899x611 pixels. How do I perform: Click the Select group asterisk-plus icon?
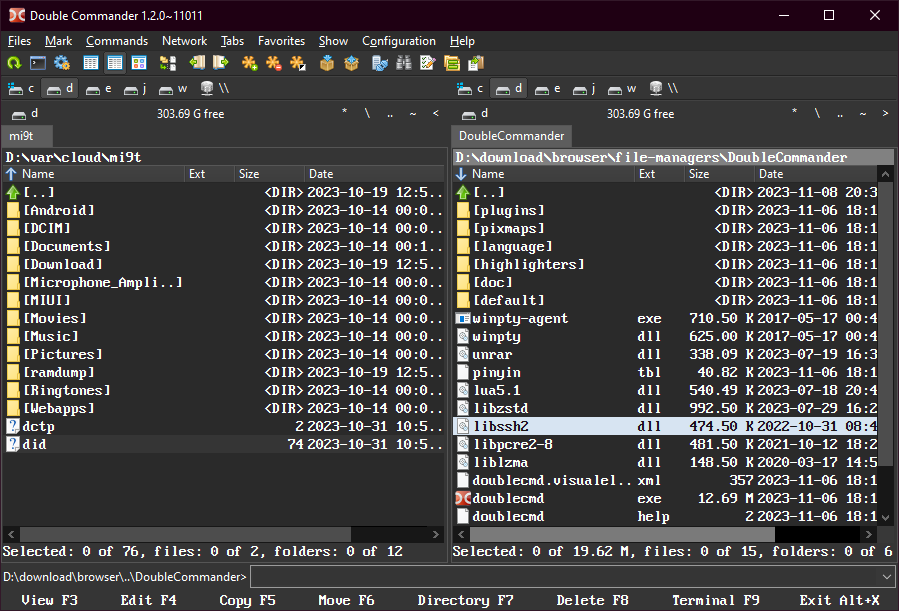pos(250,63)
